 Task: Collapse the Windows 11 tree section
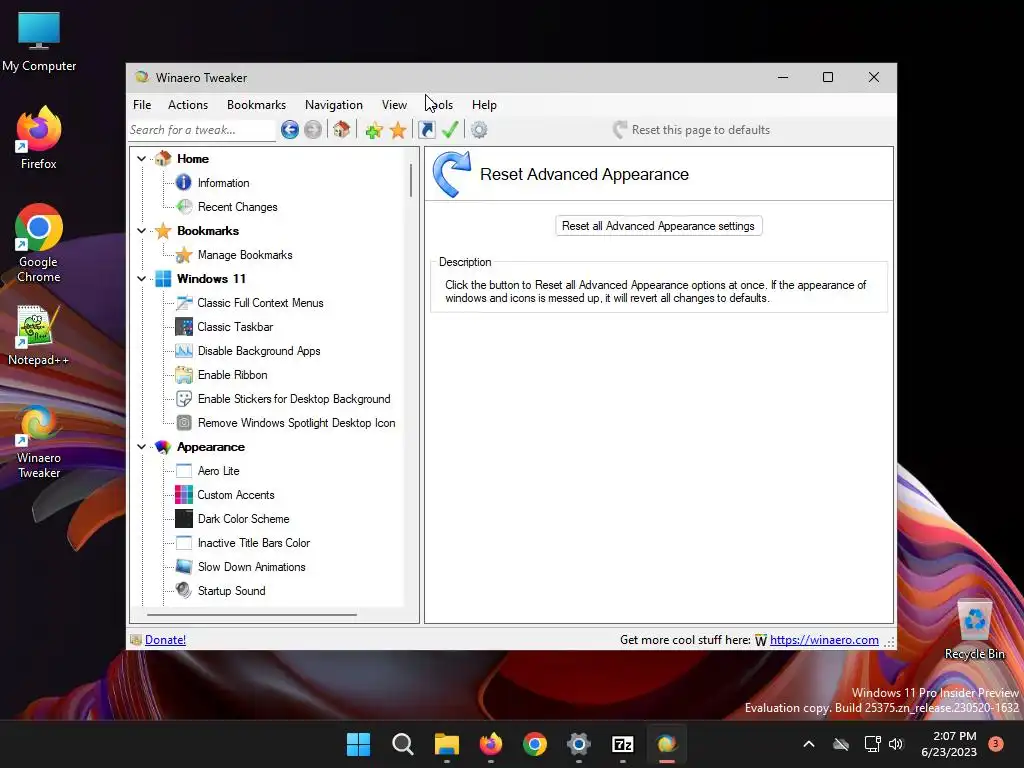pyautogui.click(x=141, y=279)
